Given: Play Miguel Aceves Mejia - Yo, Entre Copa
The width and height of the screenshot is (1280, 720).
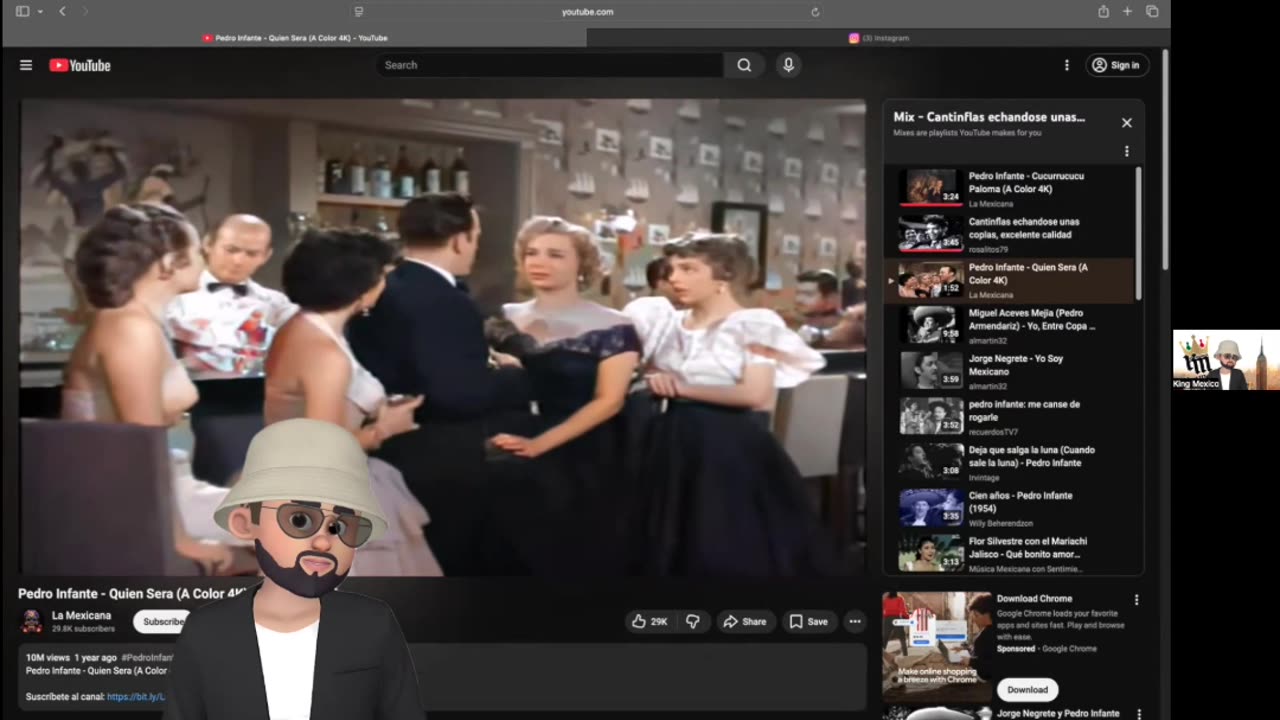Looking at the screenshot, I should tap(1010, 325).
